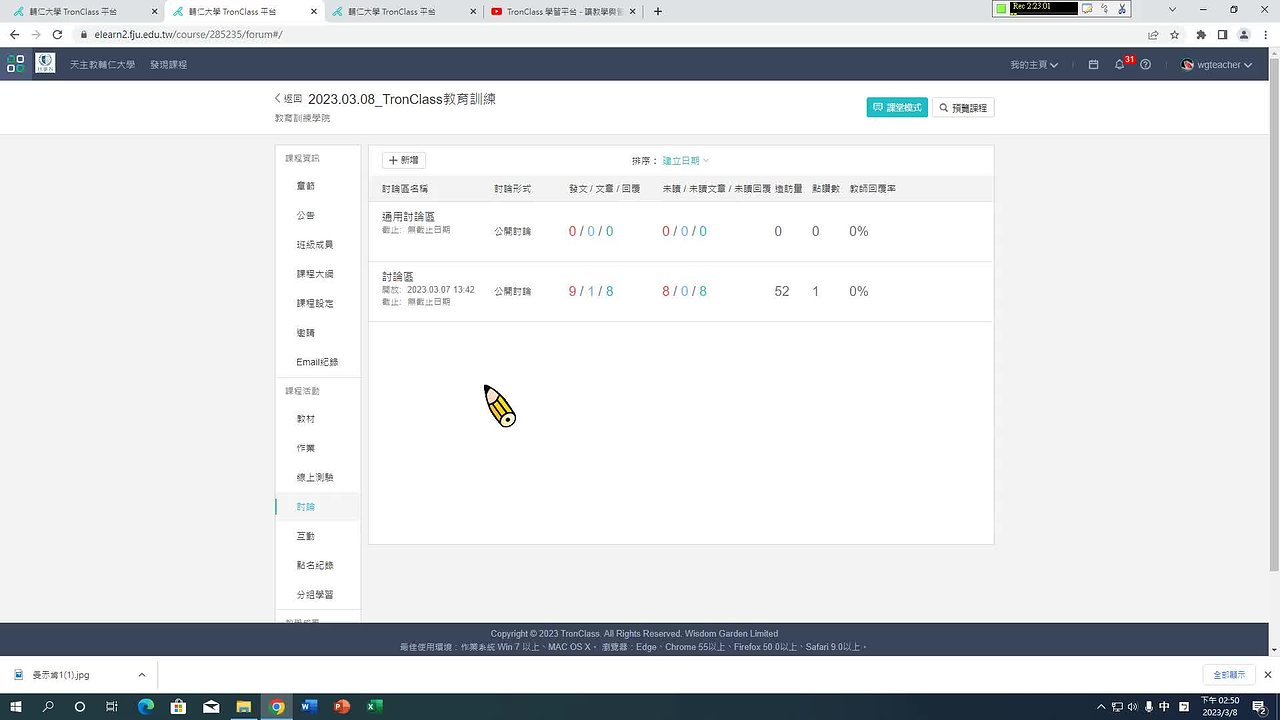
Task: Open File Explorer from the taskbar
Action: click(x=243, y=706)
